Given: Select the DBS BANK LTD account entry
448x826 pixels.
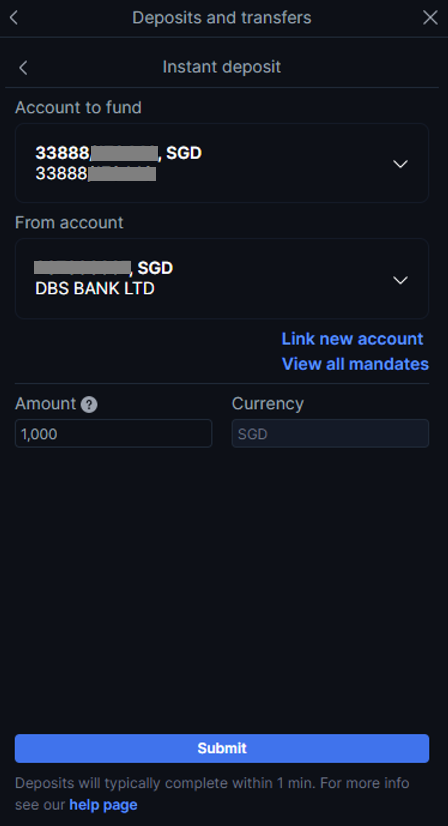Looking at the screenshot, I should 222,279.
